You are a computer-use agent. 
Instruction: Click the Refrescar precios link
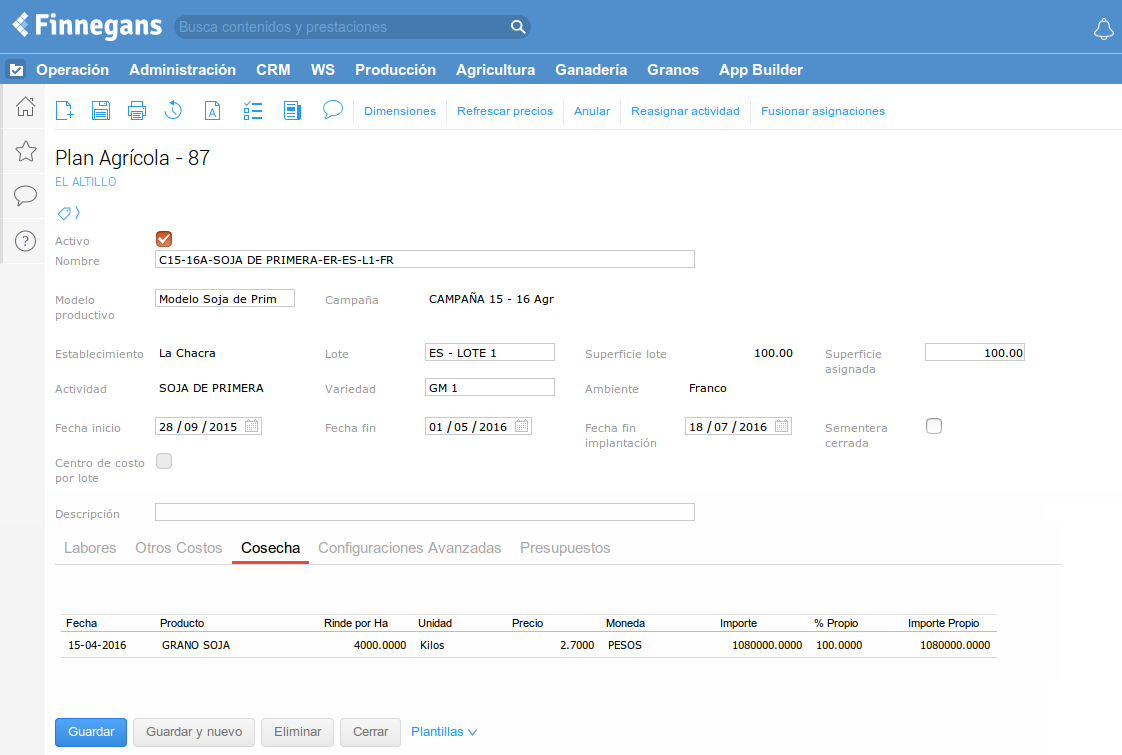coord(505,111)
